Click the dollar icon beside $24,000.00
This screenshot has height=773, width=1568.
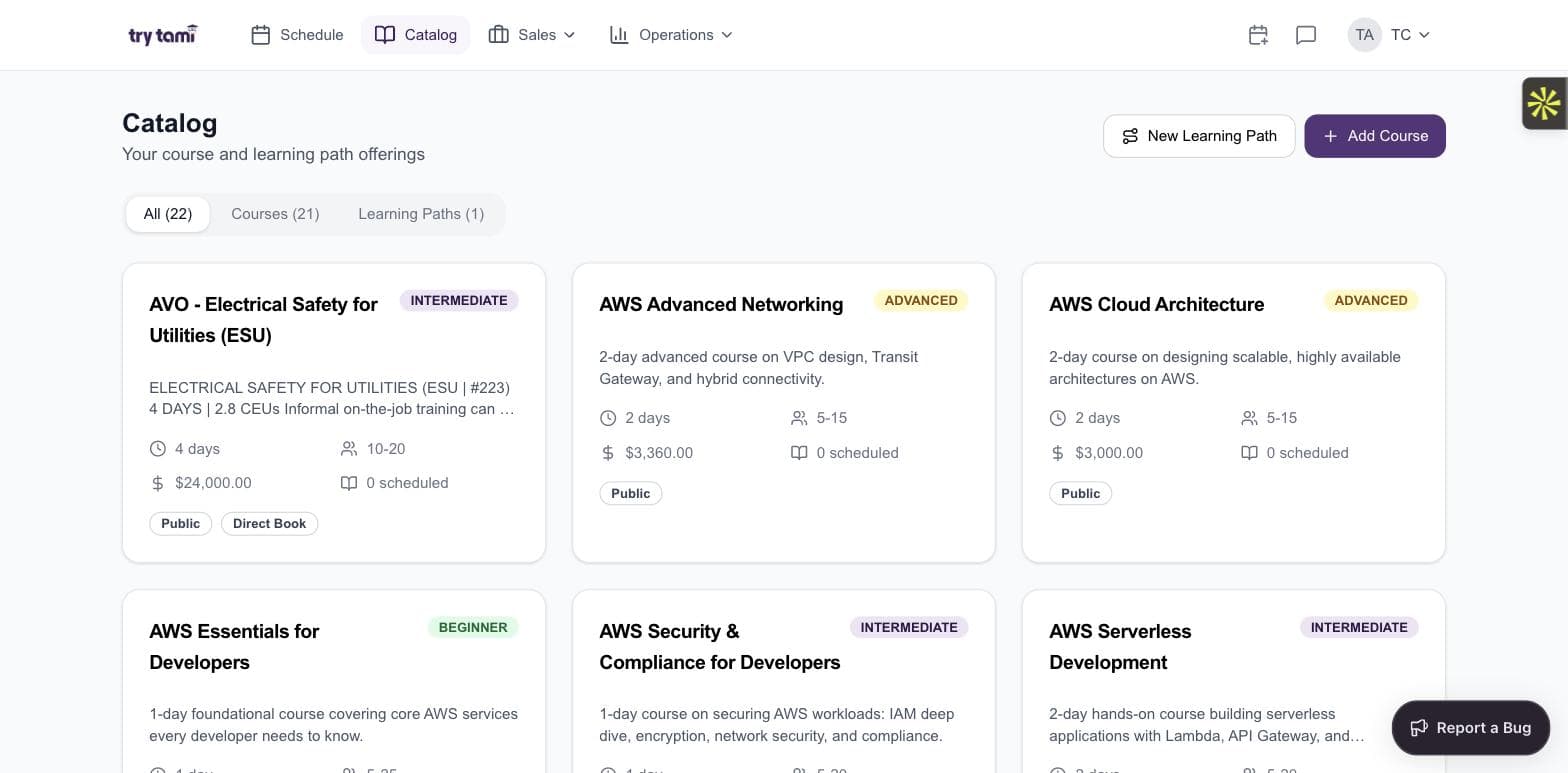tap(157, 483)
